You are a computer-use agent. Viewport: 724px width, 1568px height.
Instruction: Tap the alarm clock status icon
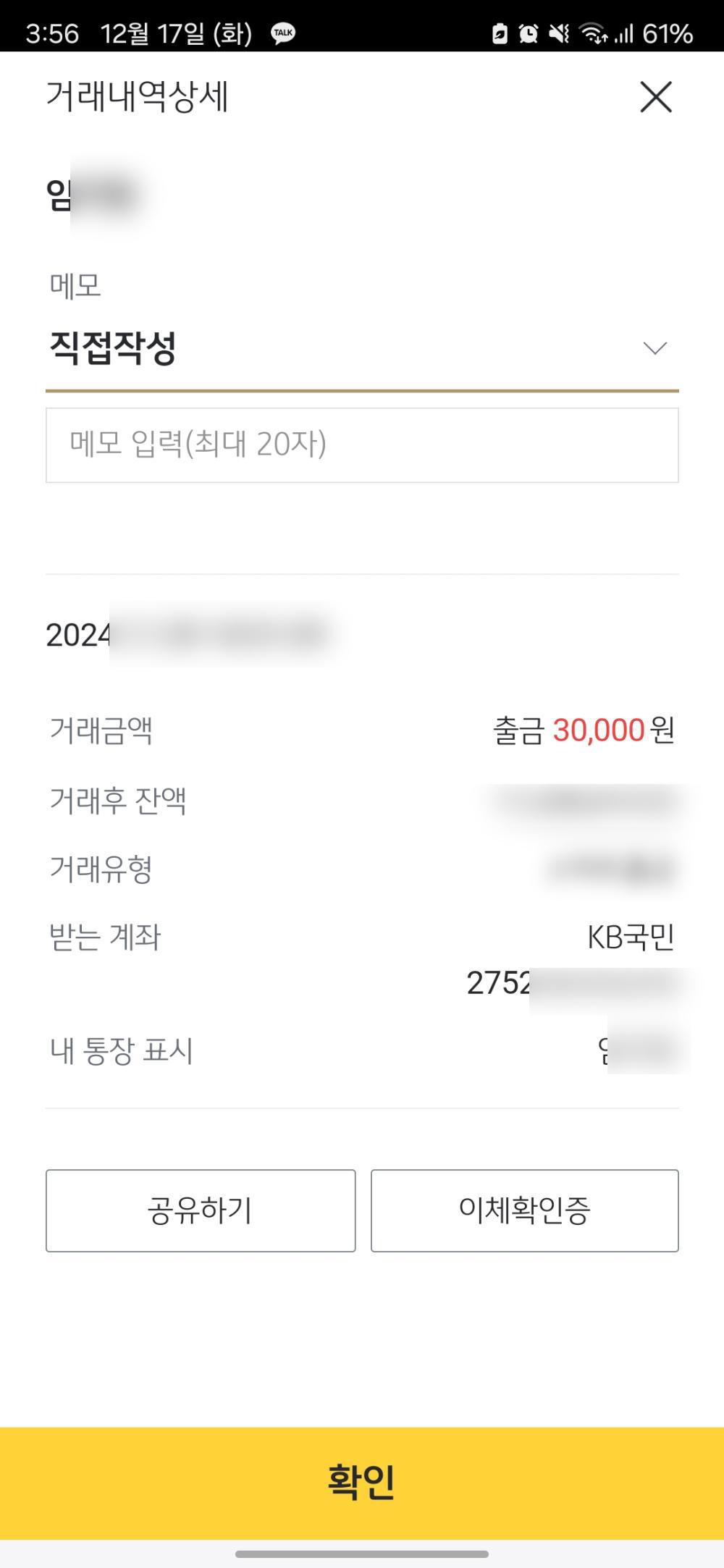(x=529, y=33)
